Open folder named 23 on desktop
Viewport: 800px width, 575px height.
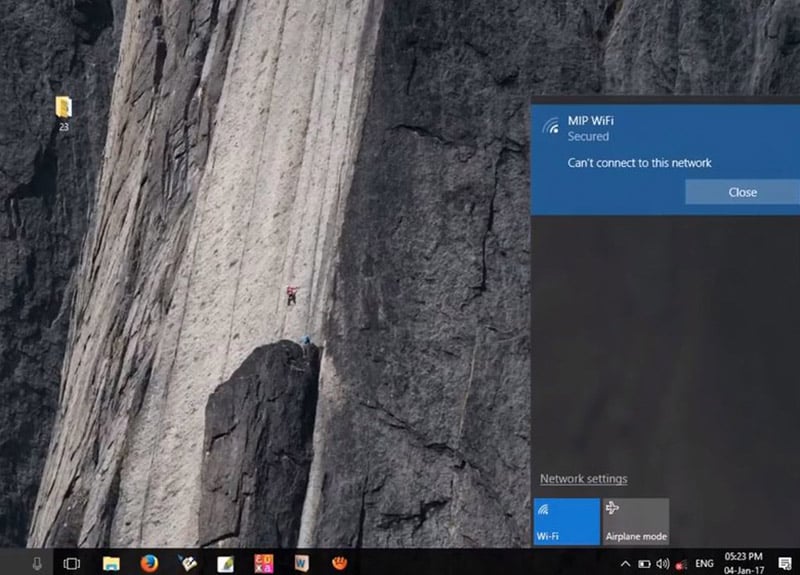point(63,113)
